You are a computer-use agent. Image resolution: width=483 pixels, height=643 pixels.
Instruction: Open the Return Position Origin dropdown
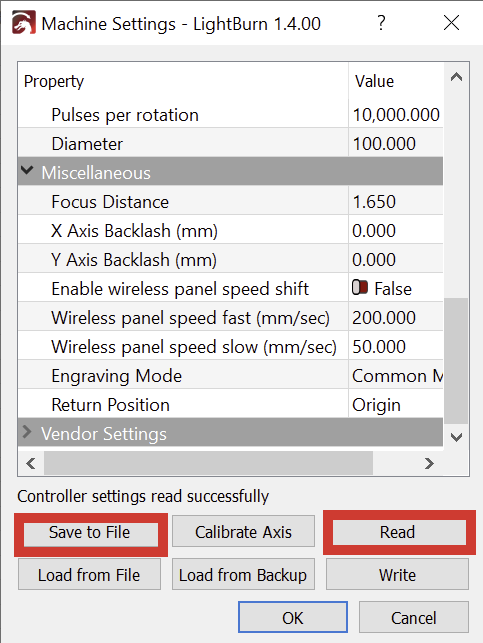coord(396,405)
